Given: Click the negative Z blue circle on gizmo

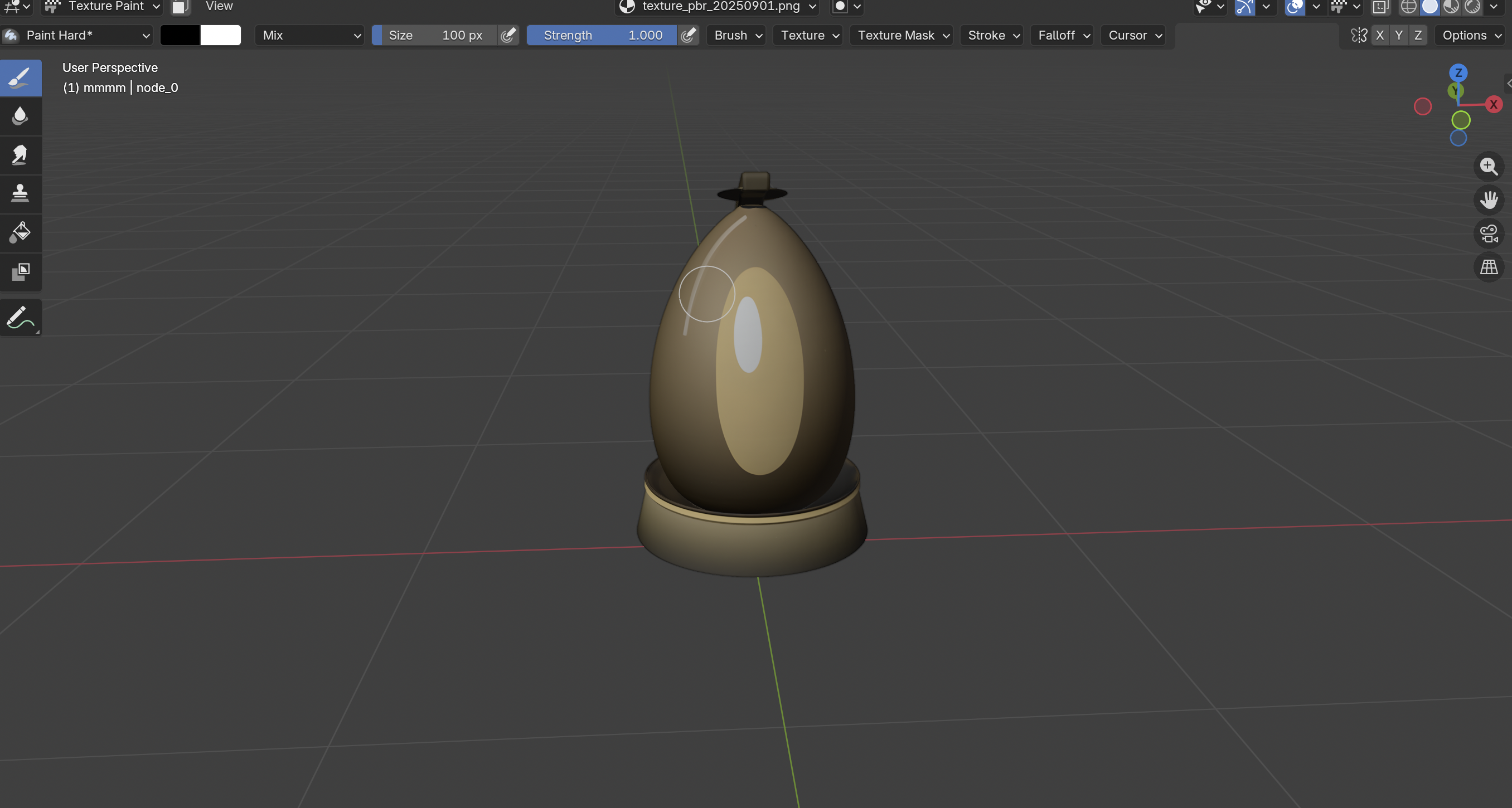Looking at the screenshot, I should click(x=1458, y=138).
